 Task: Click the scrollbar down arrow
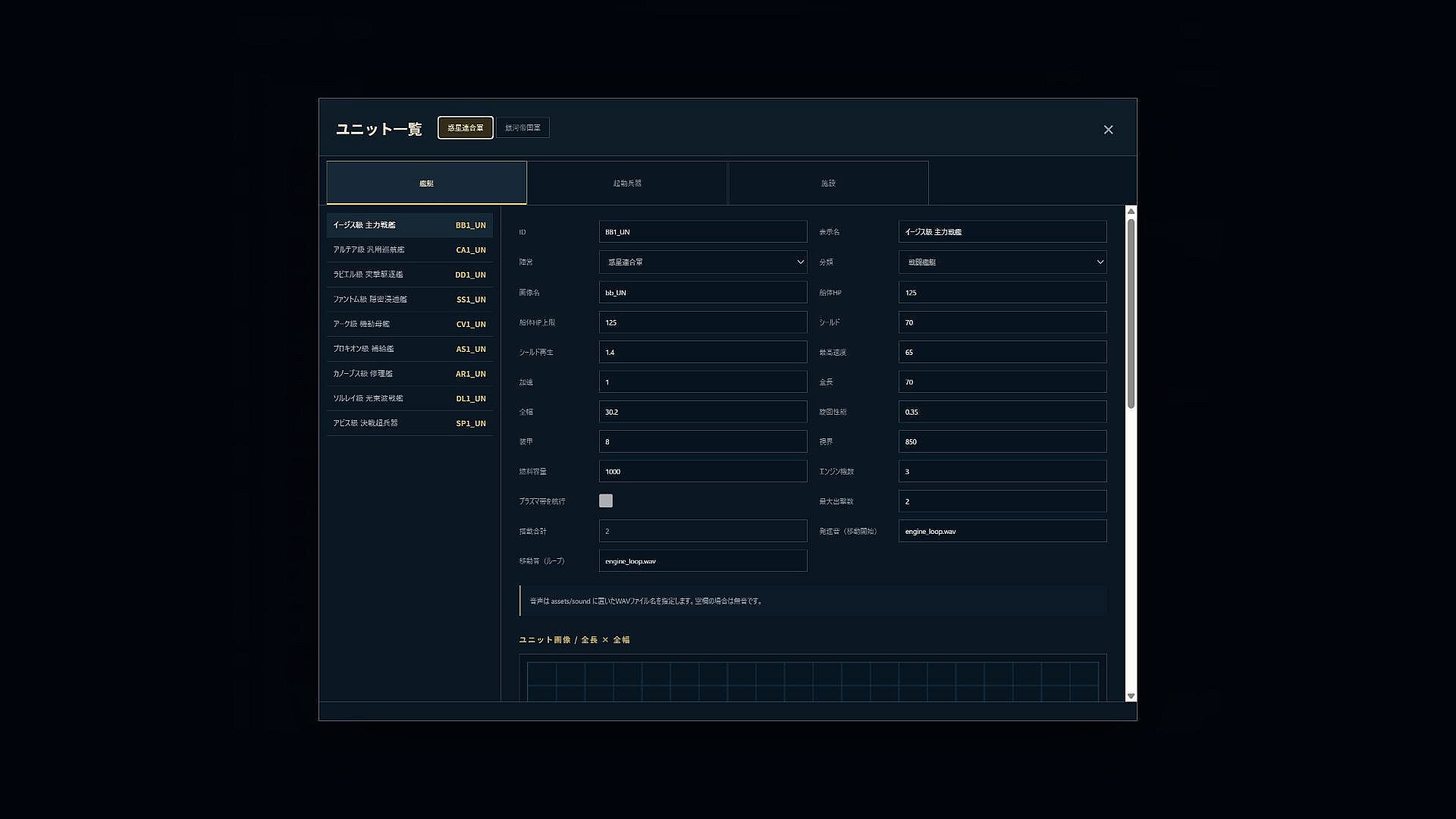tap(1131, 696)
